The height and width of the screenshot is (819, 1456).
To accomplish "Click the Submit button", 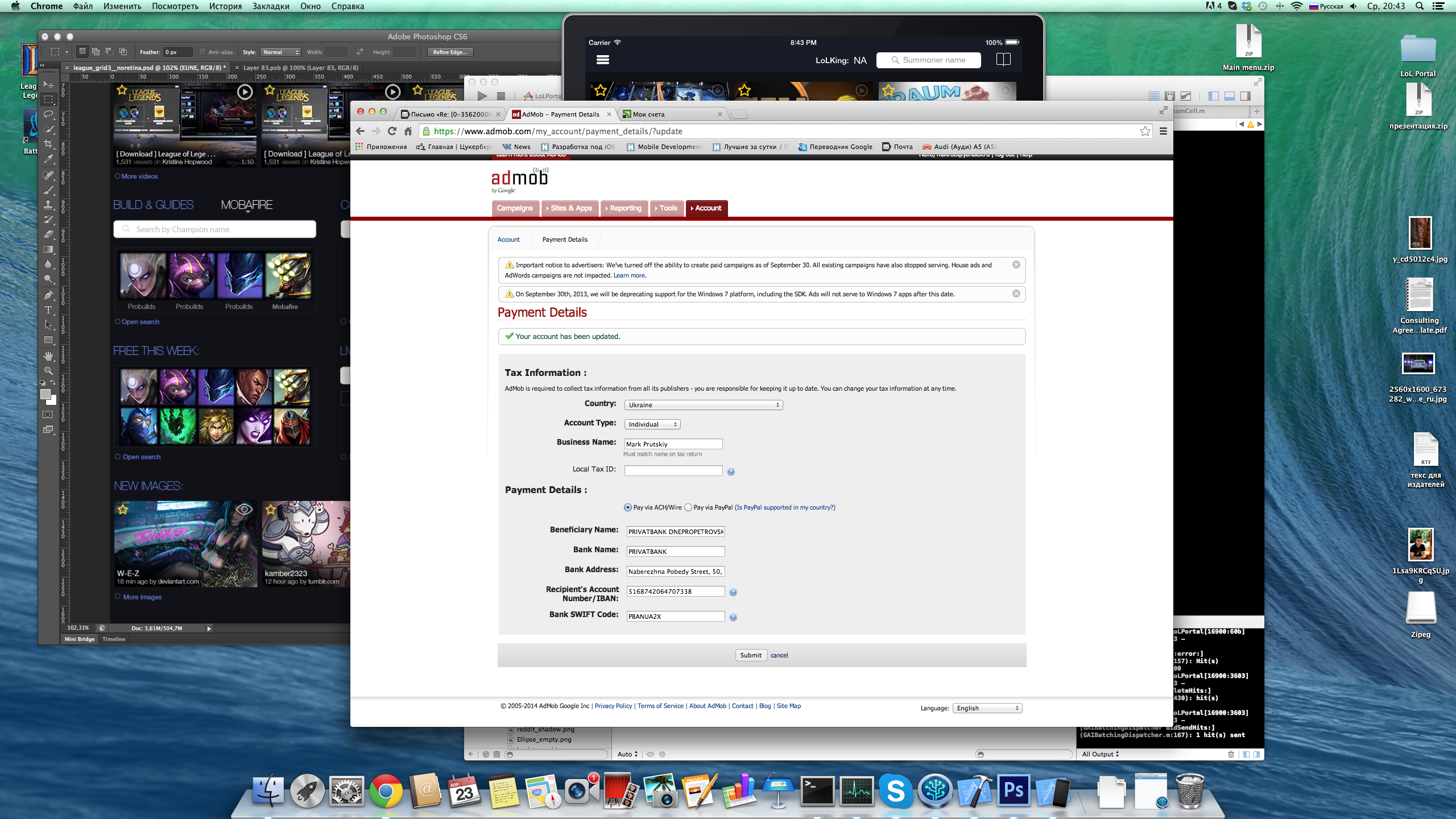I will (x=751, y=655).
